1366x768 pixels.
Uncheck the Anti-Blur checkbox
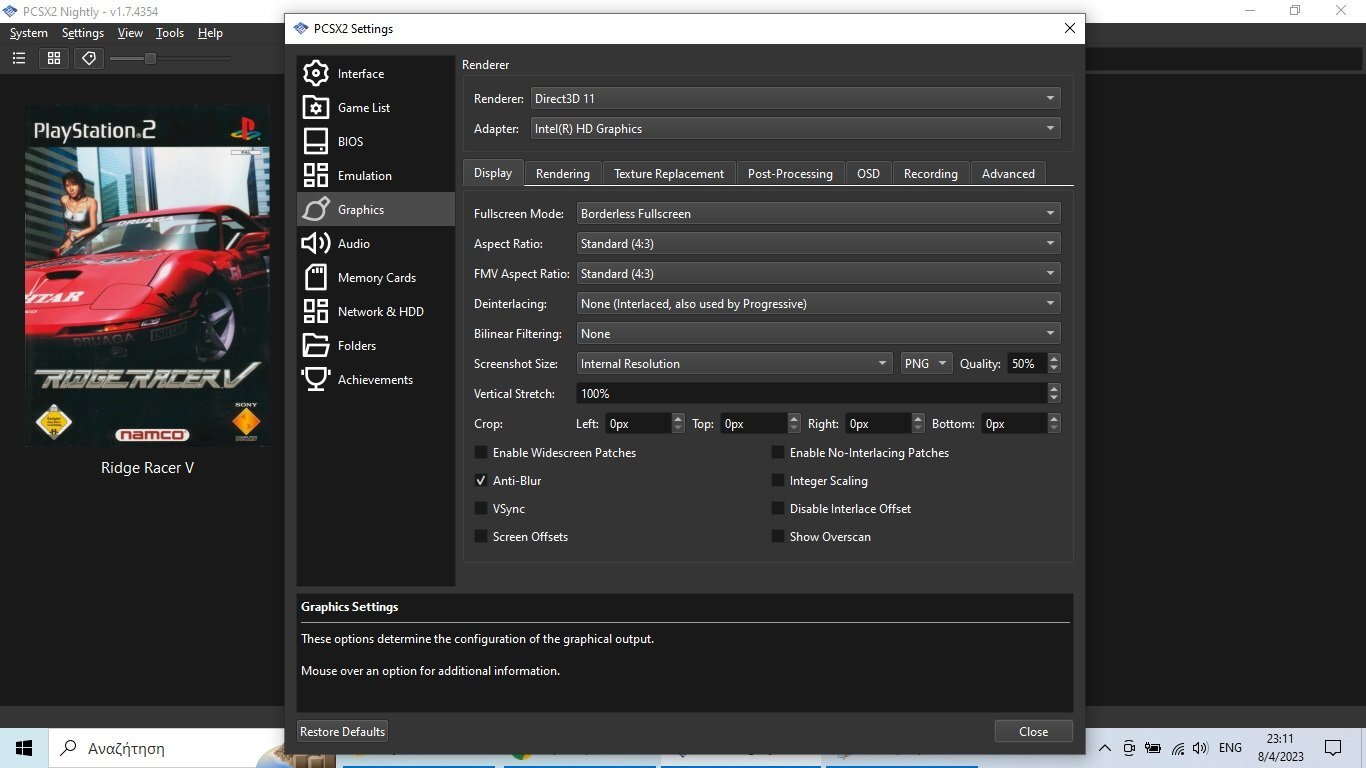[x=481, y=481]
